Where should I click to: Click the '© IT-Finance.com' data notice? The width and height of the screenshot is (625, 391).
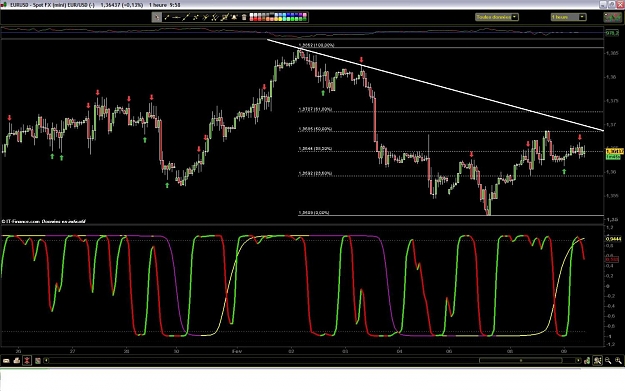click(43, 221)
